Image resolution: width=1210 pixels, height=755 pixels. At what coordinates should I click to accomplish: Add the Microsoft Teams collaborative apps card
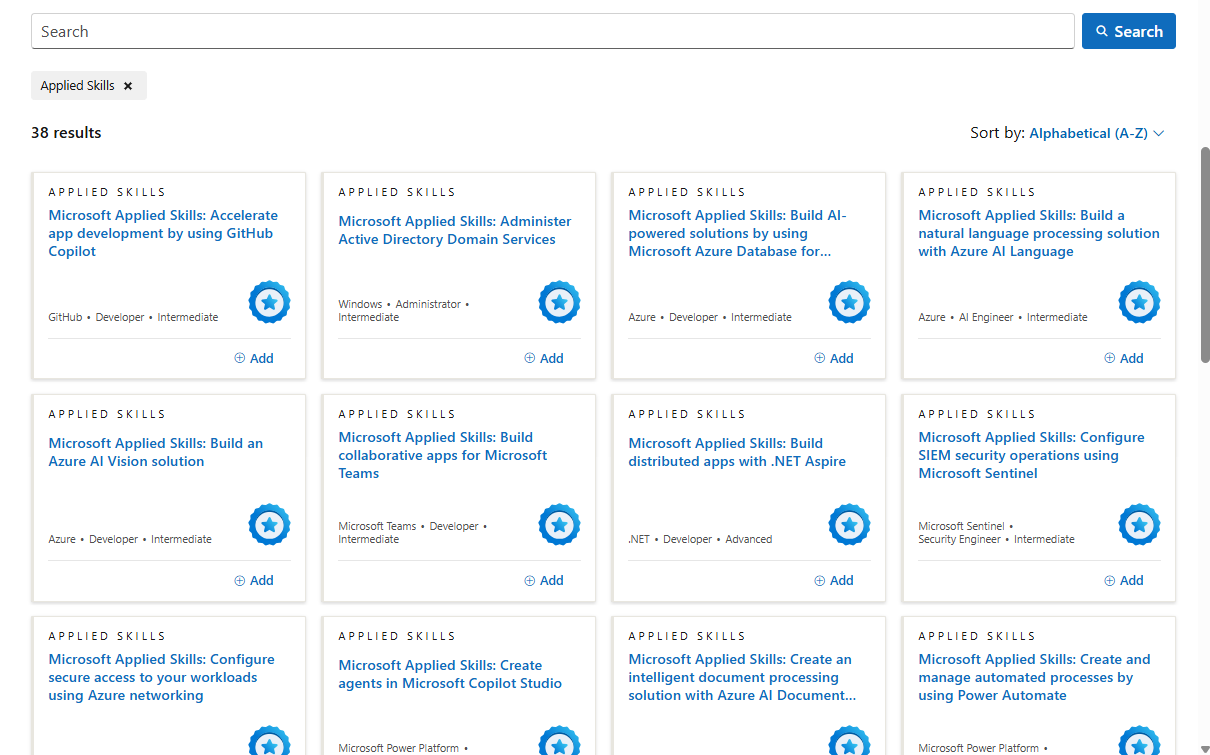544,580
